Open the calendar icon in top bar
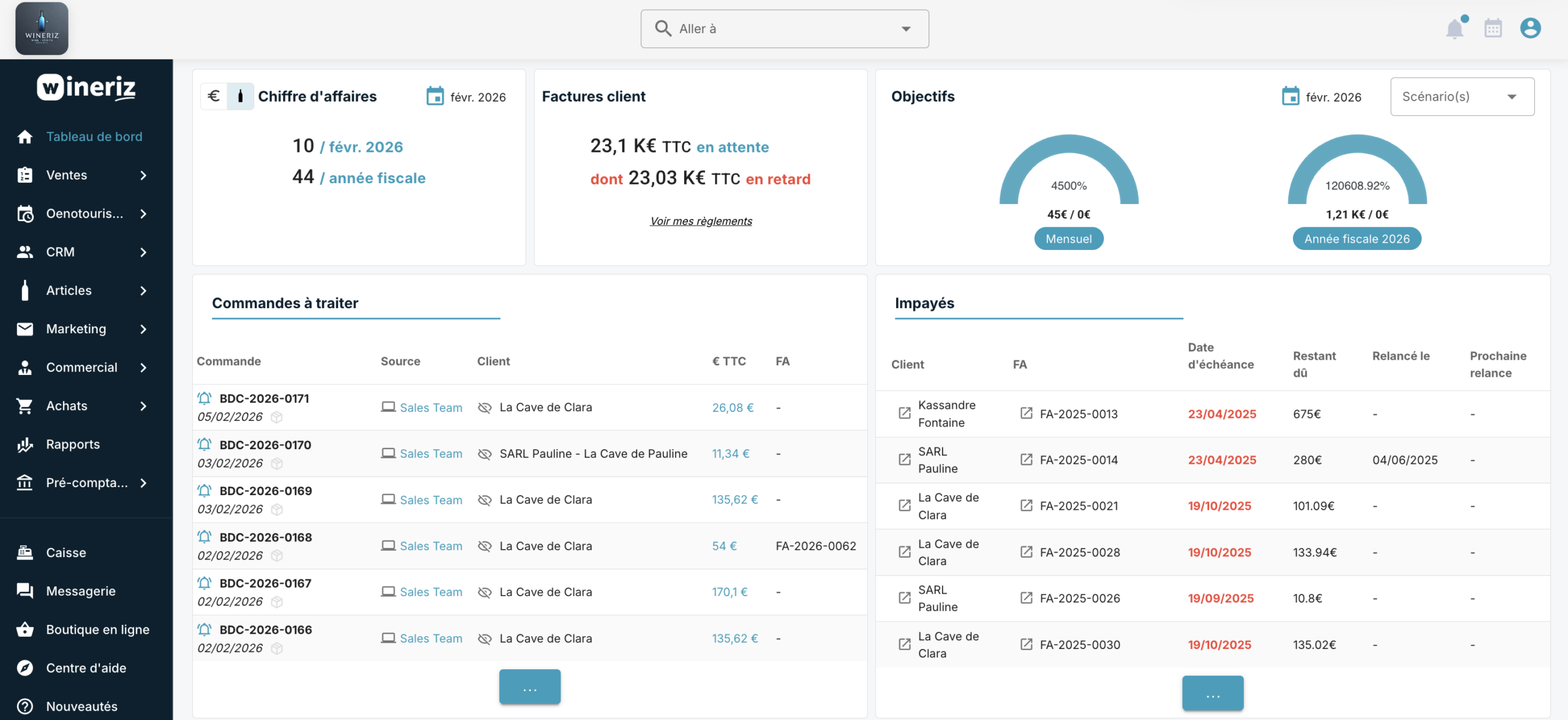 click(1493, 29)
